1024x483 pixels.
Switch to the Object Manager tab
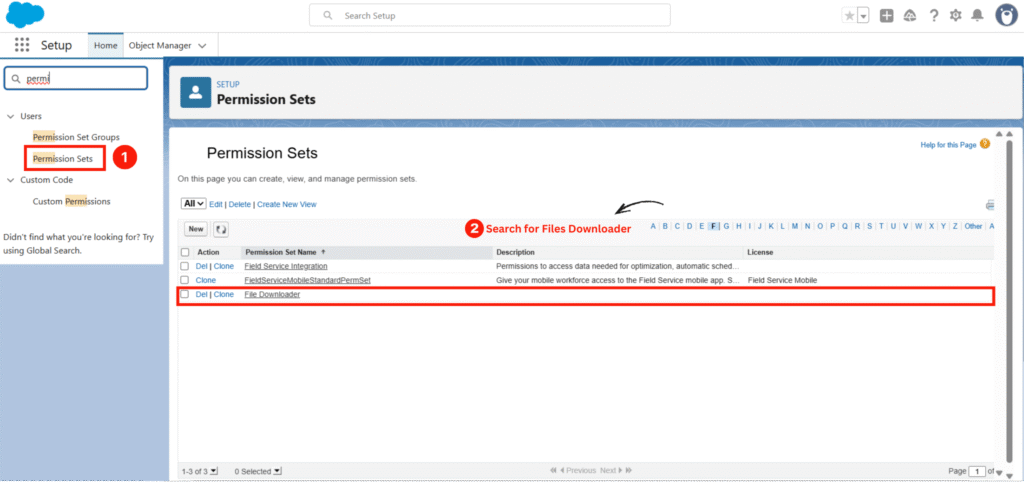(x=160, y=46)
